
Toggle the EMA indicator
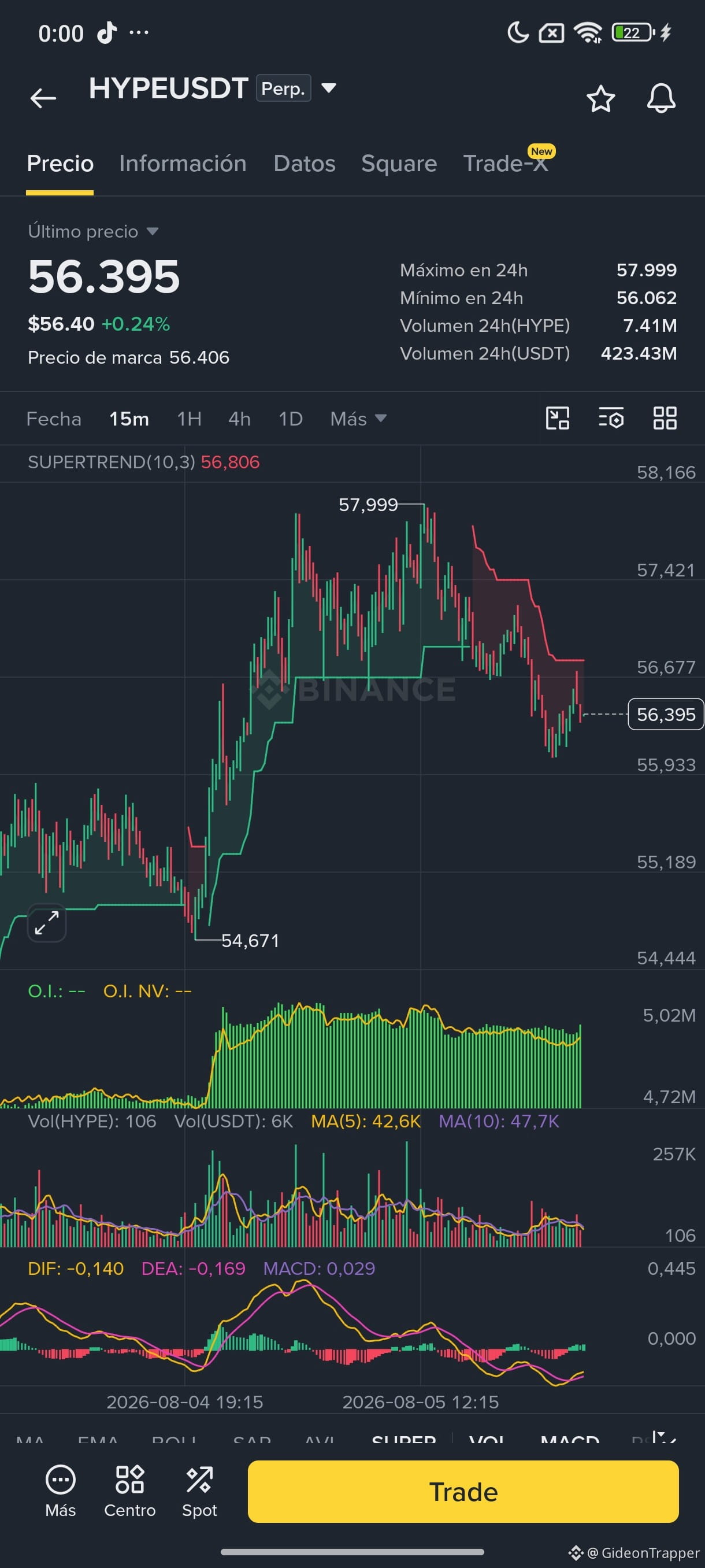pyautogui.click(x=98, y=1439)
